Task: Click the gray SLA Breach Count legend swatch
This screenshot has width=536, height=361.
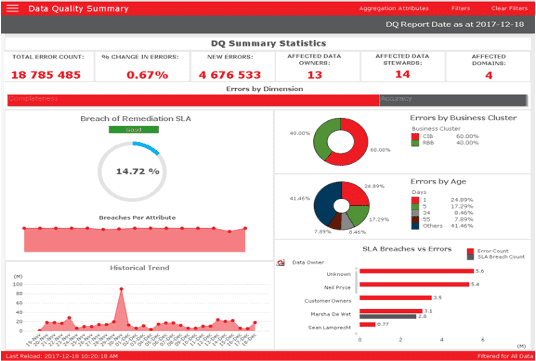Action: 470,257
